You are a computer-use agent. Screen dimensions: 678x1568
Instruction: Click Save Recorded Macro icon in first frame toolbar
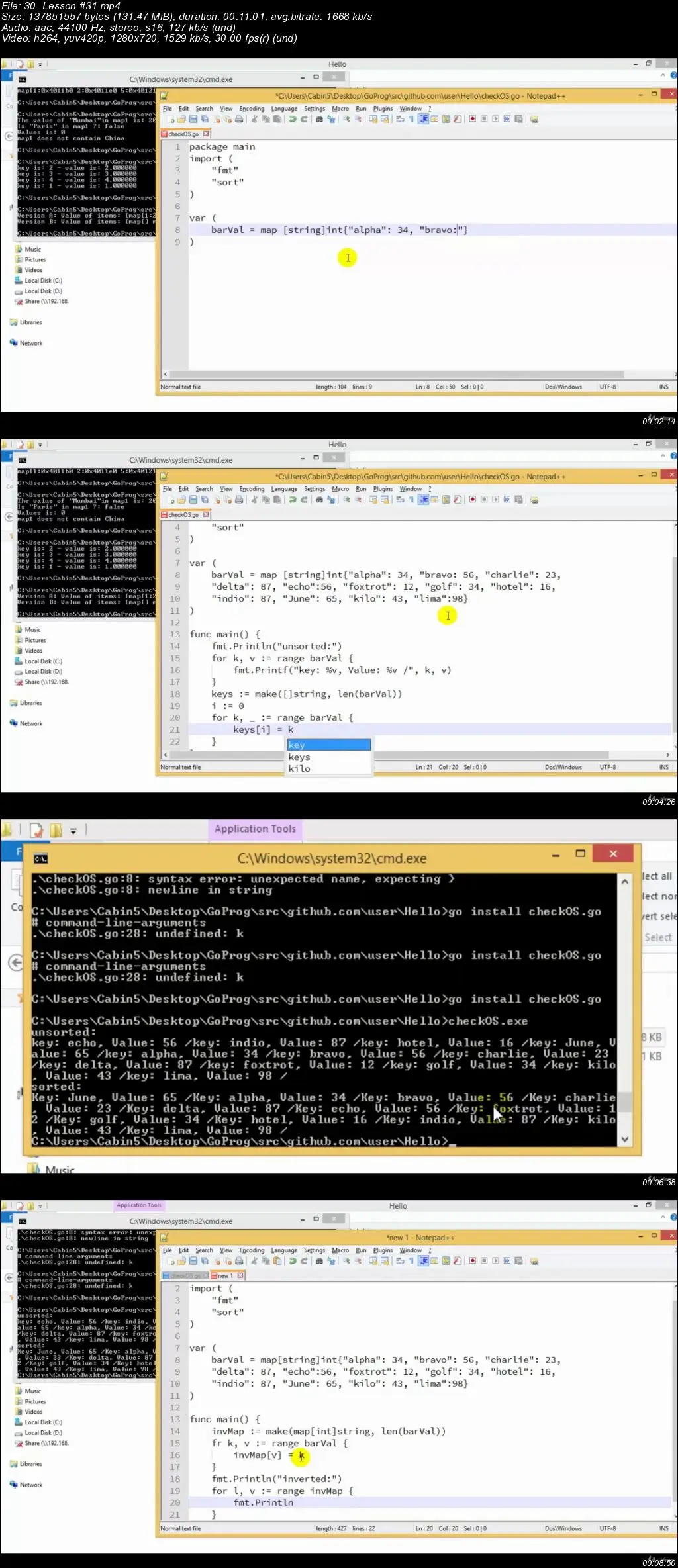(518, 119)
